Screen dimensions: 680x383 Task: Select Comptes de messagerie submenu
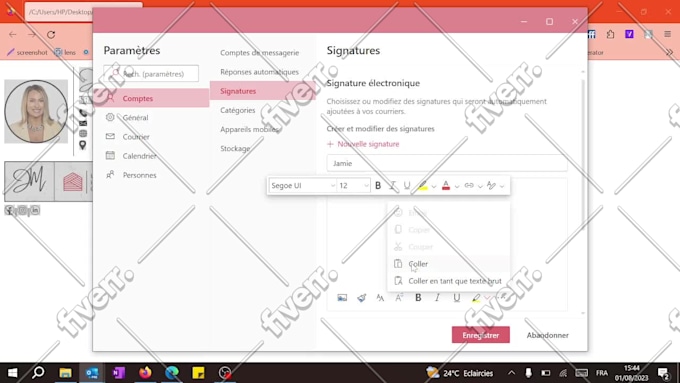tap(259, 52)
